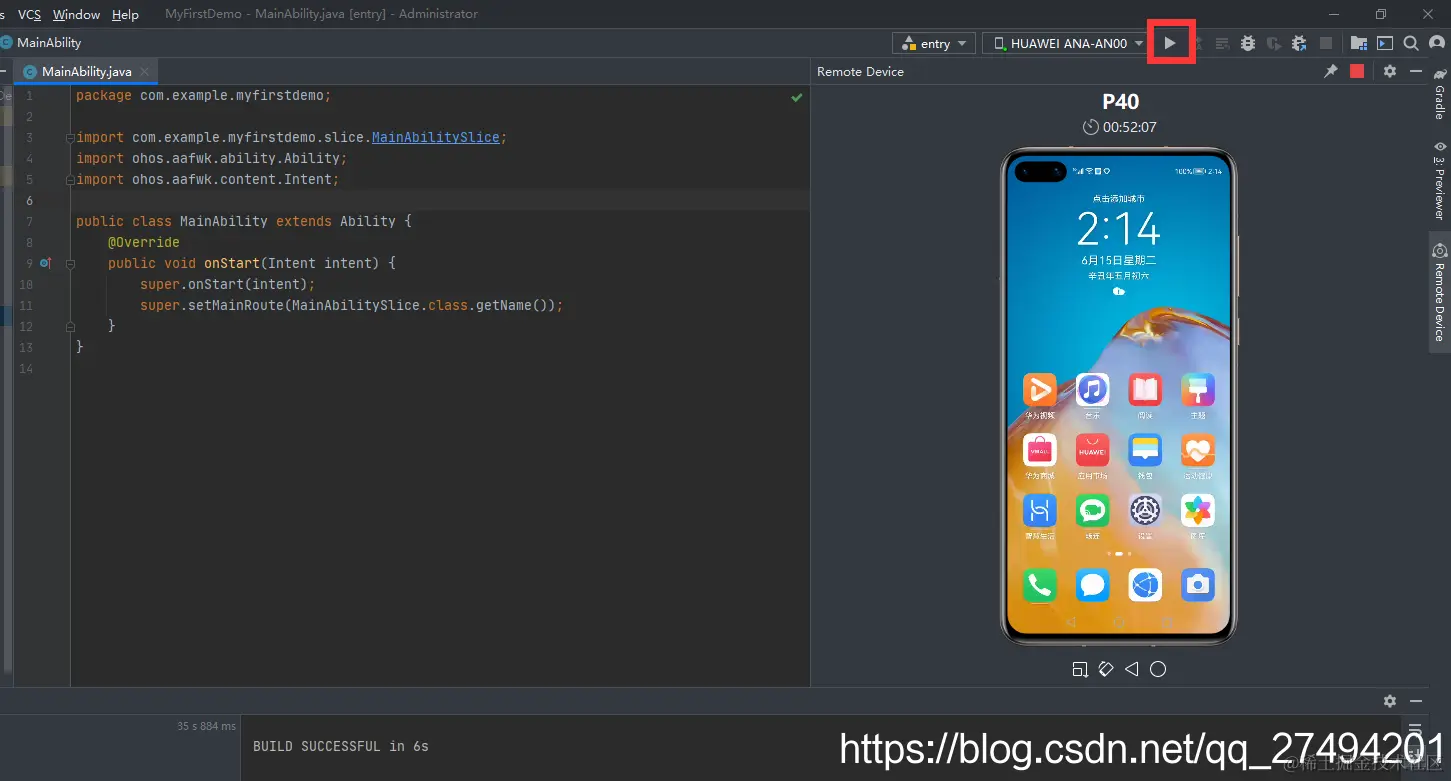Stop the remote device with red square

click(1357, 71)
